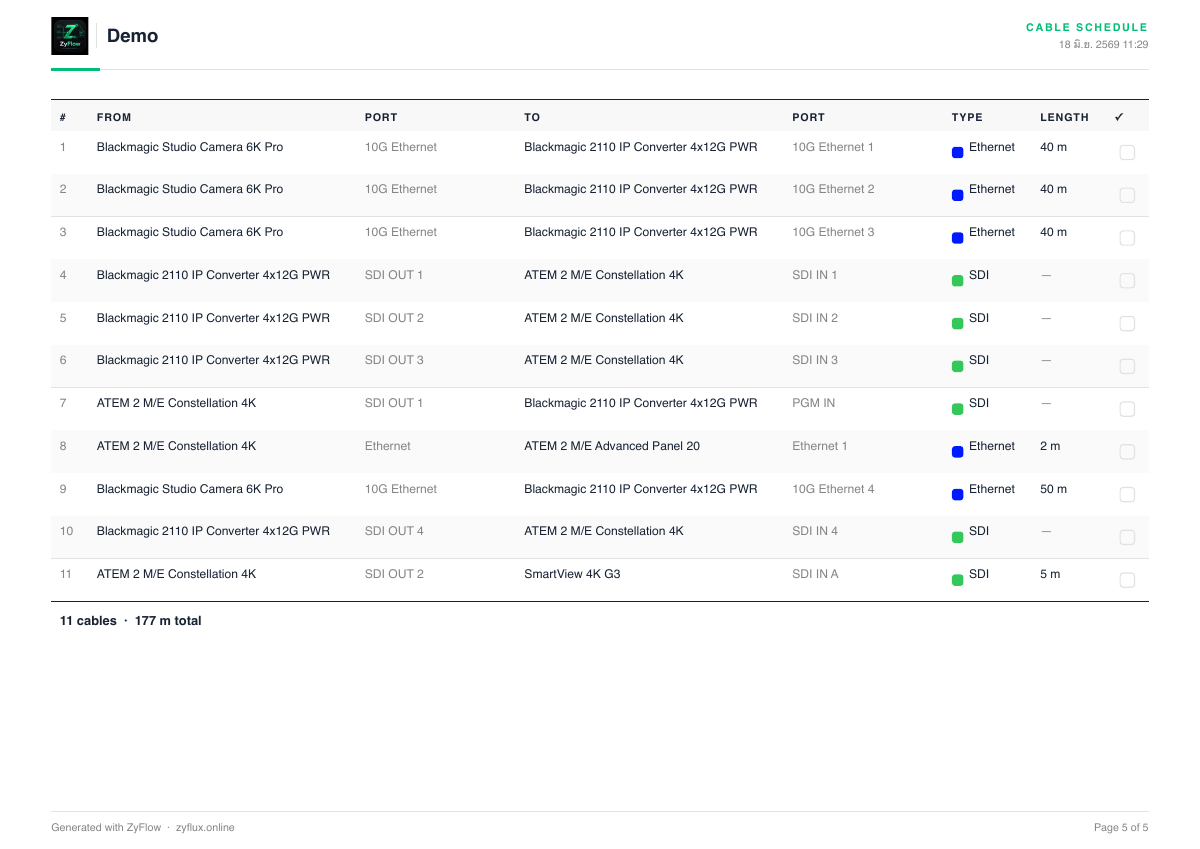Tick the checkbox for cable row 3
The height and width of the screenshot is (849, 1200).
[1127, 238]
